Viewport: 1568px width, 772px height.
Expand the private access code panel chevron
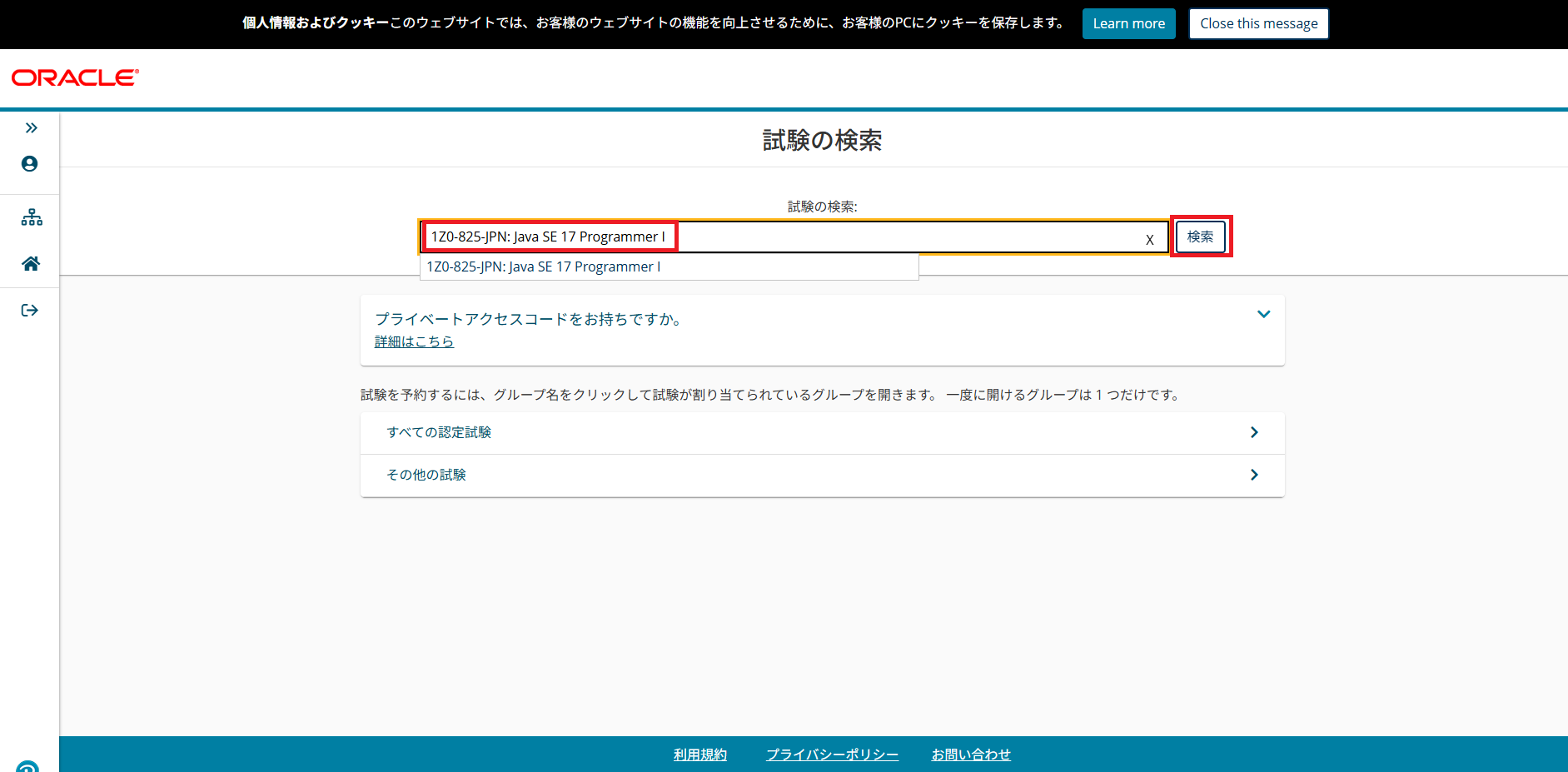[1263, 314]
